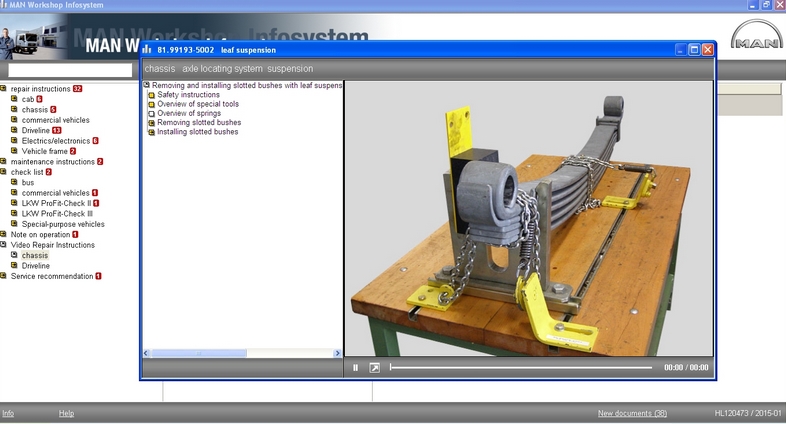
Task: Select Note on operation entry
Action: click(40, 235)
